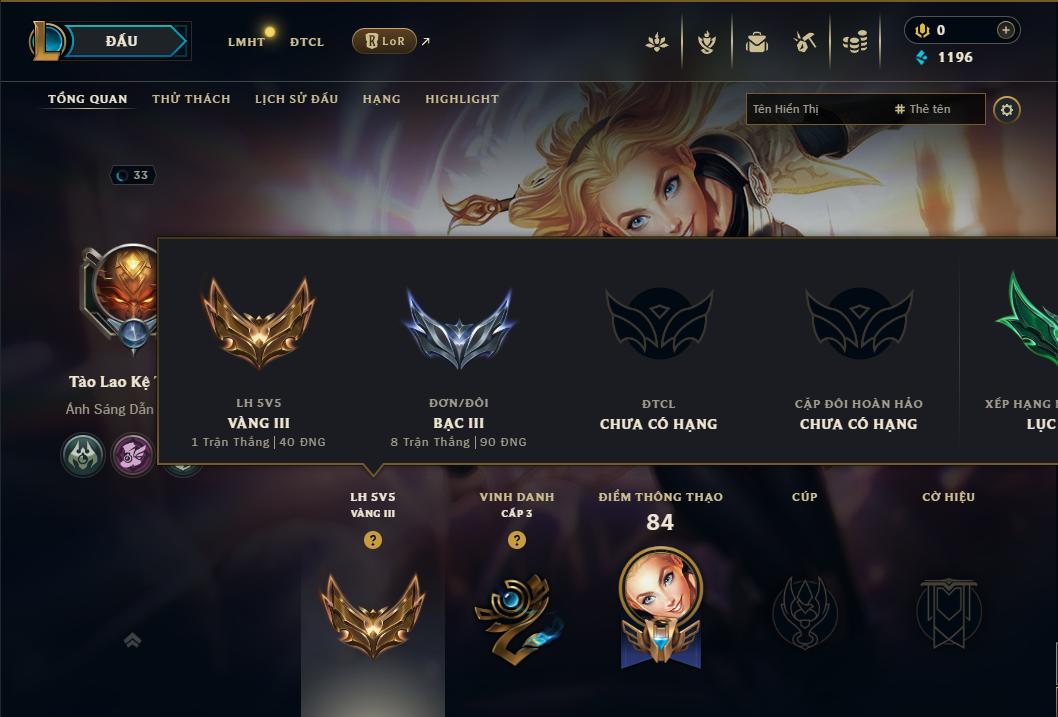Expand the level 33 progress badge
The image size is (1058, 717).
(x=133, y=175)
